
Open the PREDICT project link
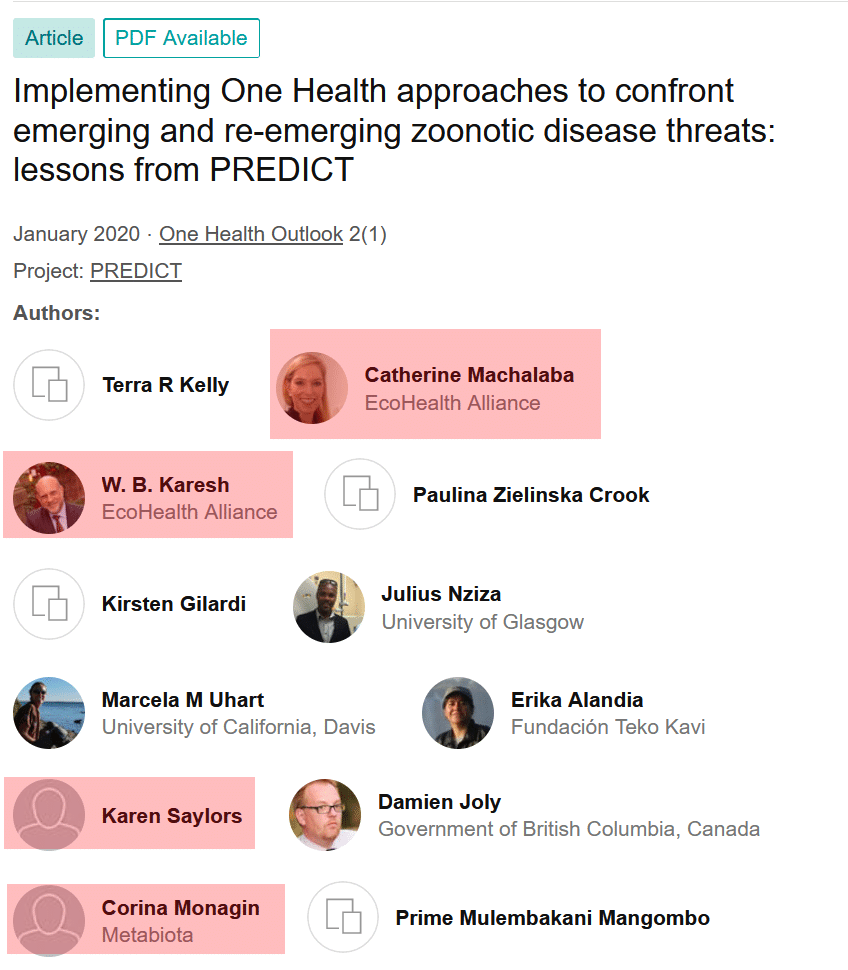pyautogui.click(x=136, y=271)
